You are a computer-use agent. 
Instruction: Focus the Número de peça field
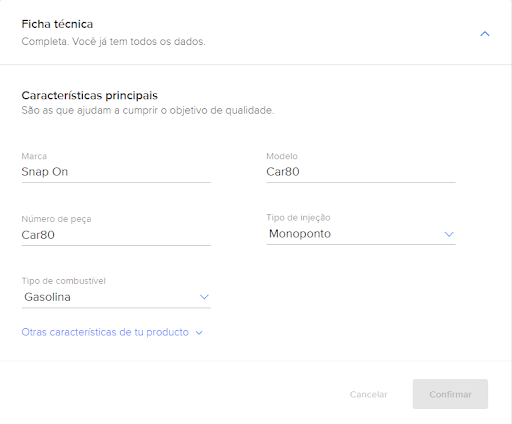(116, 235)
